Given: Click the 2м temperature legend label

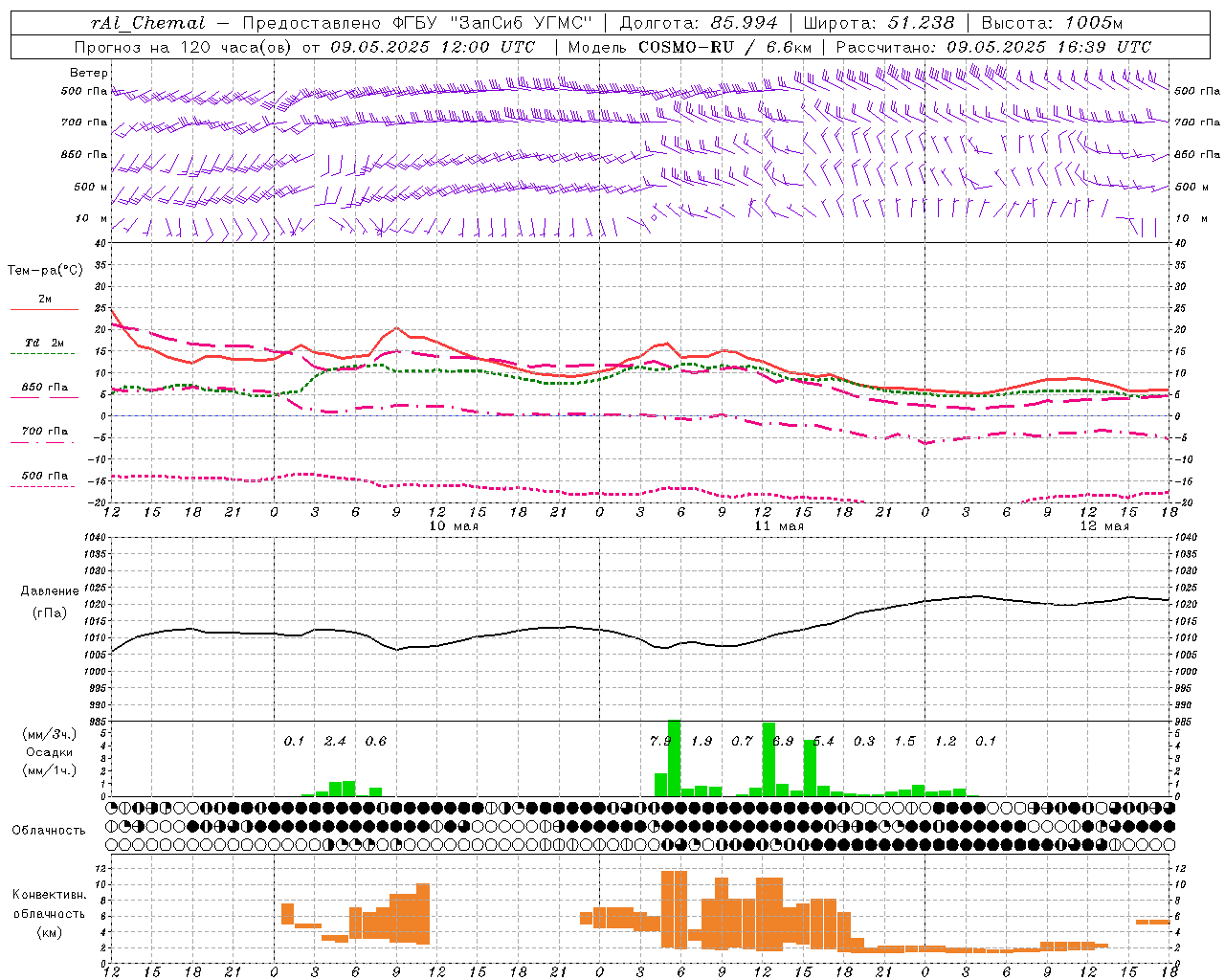Looking at the screenshot, I should click(45, 299).
